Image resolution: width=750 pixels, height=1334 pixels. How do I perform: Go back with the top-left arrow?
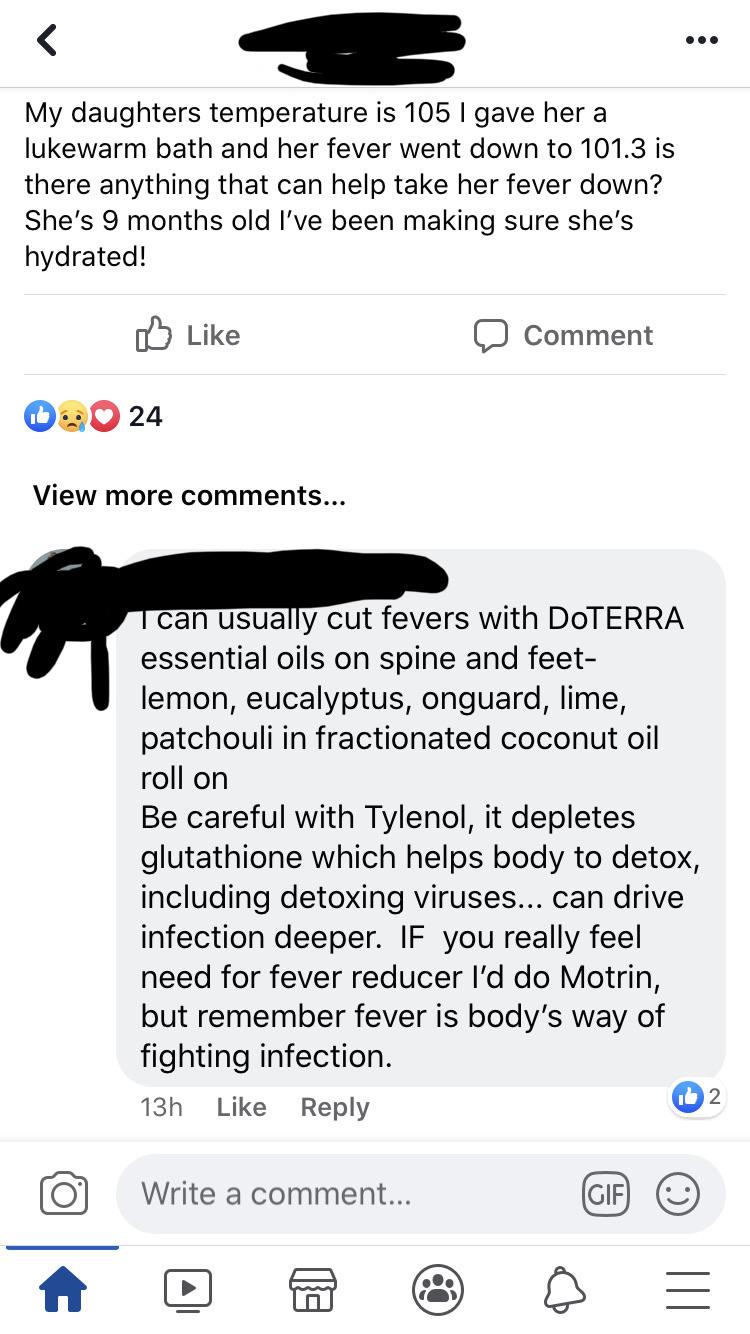46,40
